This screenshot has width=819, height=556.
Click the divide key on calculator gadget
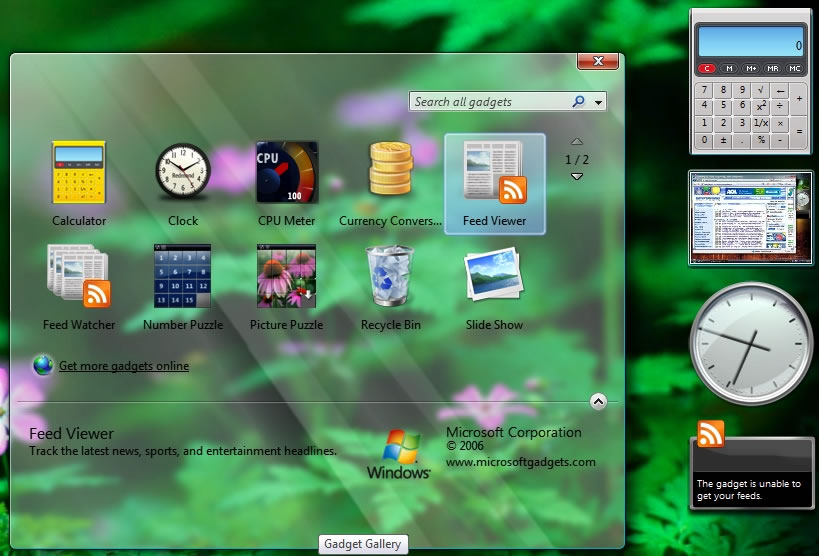coord(780,106)
